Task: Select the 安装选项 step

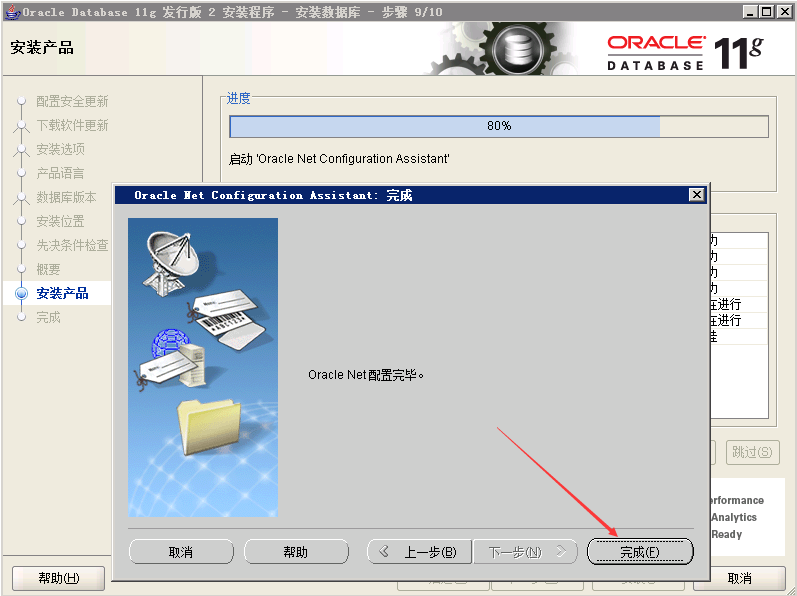Action: tap(60, 149)
